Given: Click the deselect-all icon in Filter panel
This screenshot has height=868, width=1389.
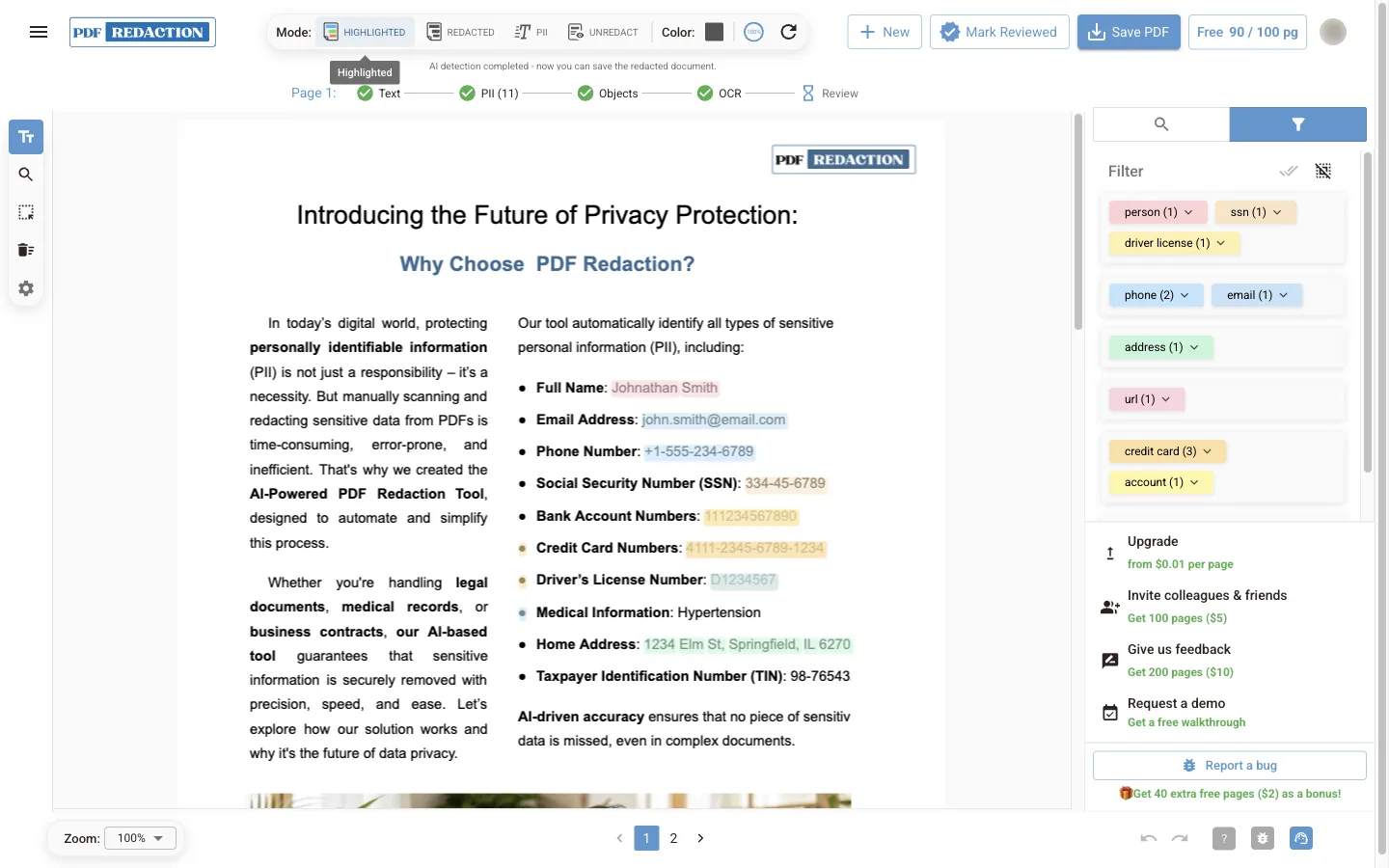Looking at the screenshot, I should [x=1323, y=171].
